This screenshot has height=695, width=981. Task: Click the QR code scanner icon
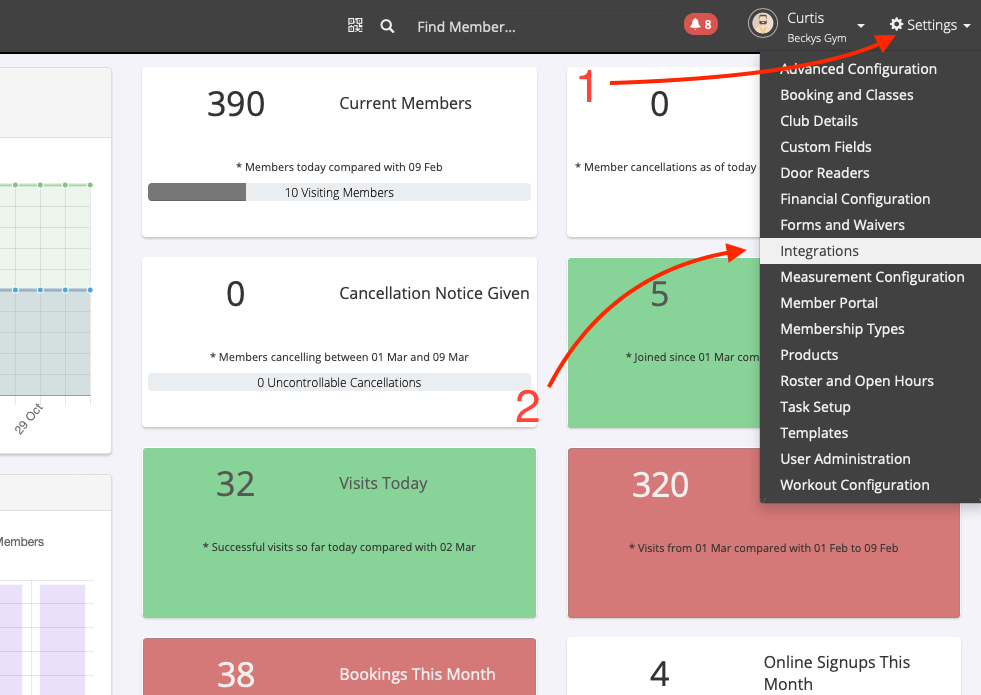pyautogui.click(x=355, y=26)
